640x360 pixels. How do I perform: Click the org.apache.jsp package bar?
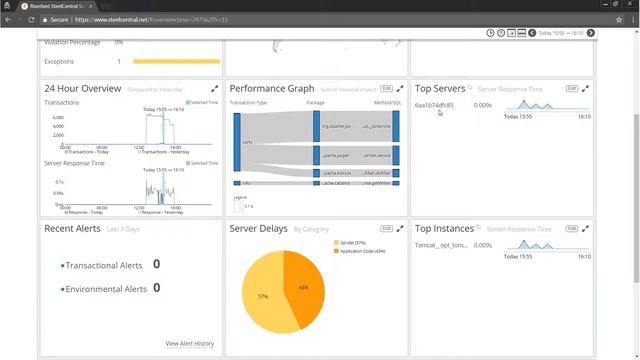tap(316, 127)
